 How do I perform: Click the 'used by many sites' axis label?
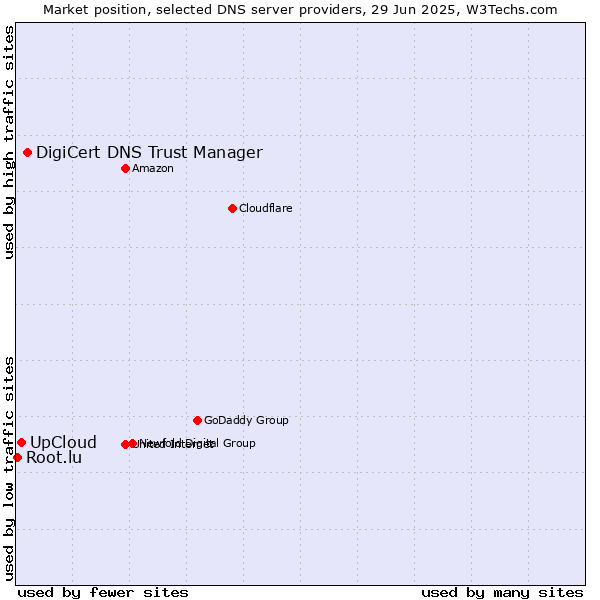pyautogui.click(x=502, y=593)
